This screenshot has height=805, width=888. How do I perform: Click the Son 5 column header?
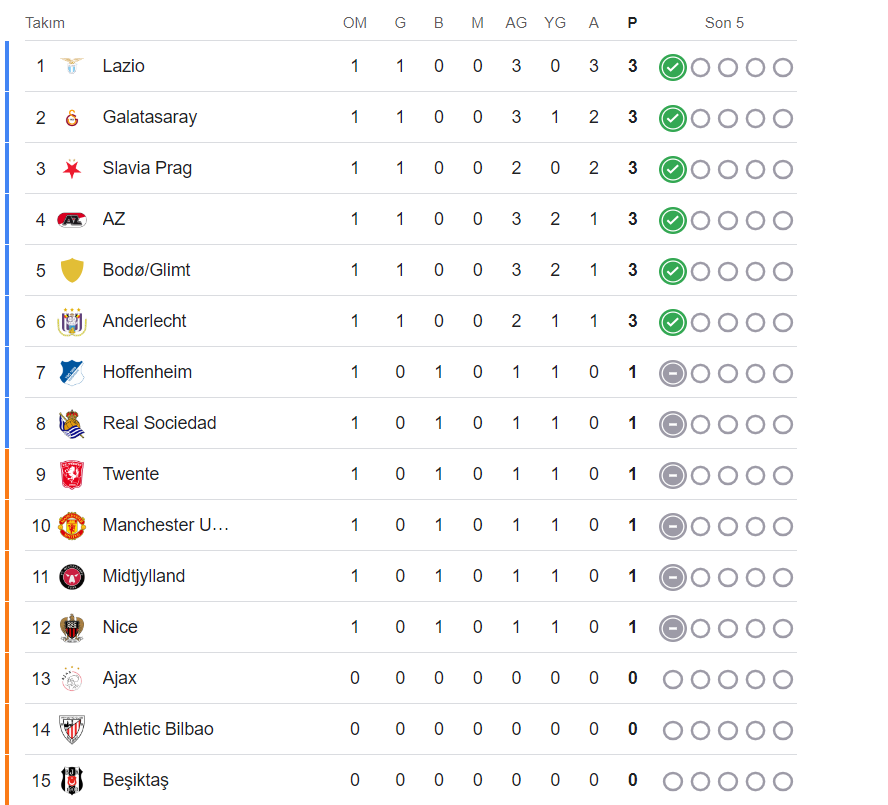coord(724,23)
